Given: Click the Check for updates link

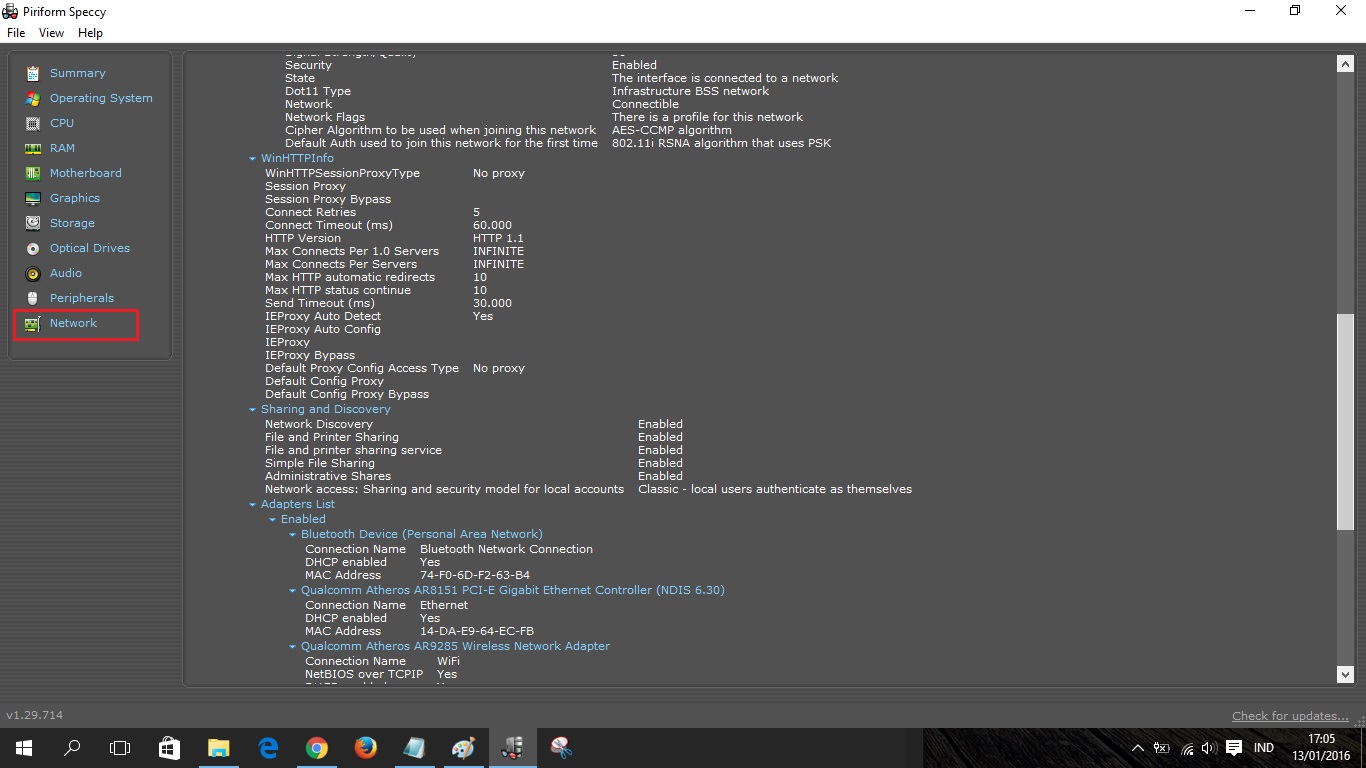Looking at the screenshot, I should (x=1290, y=716).
